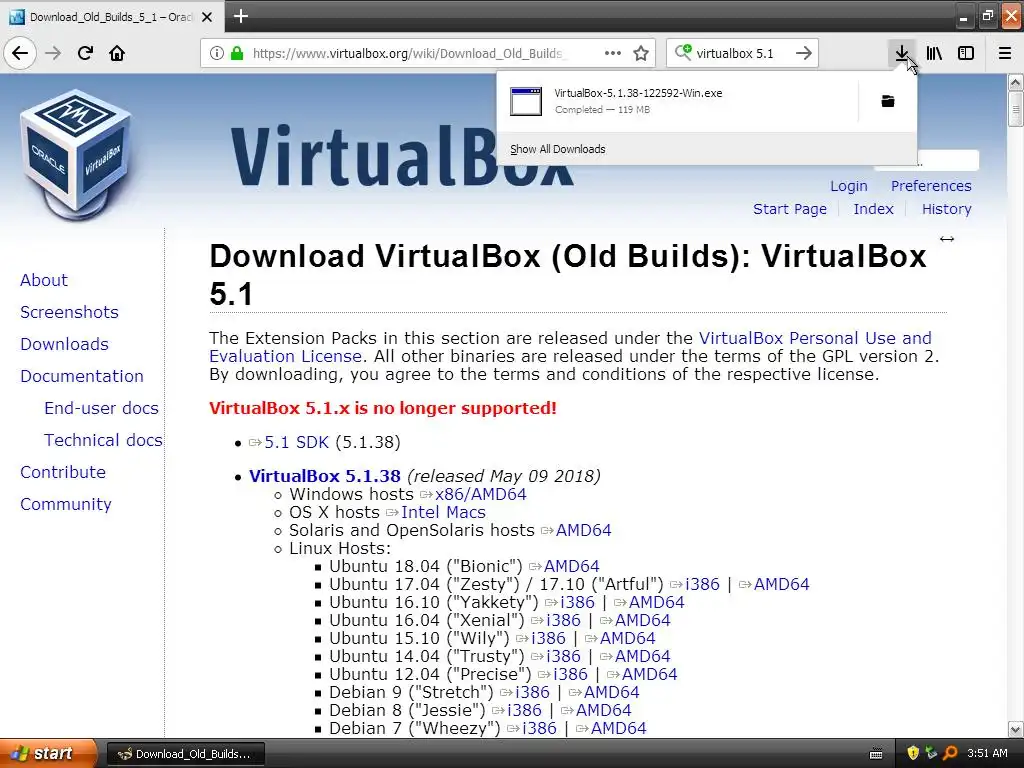
Task: Open the Firefox hamburger menu
Action: (x=1005, y=53)
